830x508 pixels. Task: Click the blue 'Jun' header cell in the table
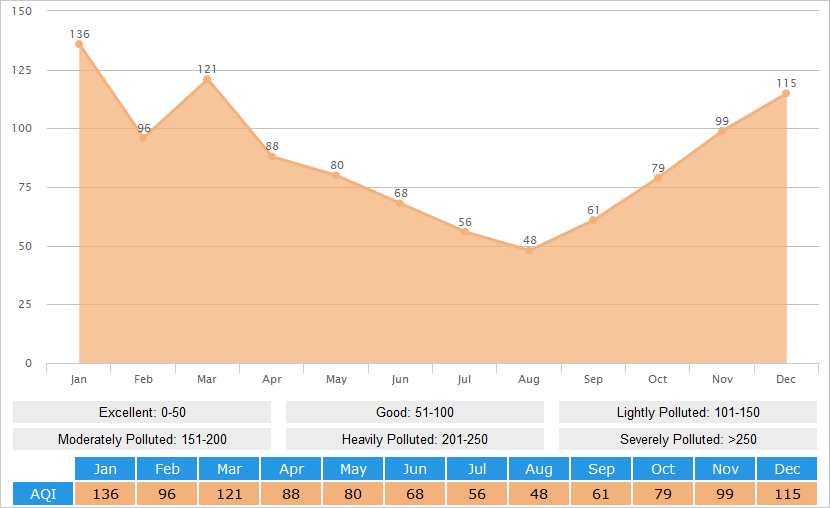pyautogui.click(x=414, y=469)
